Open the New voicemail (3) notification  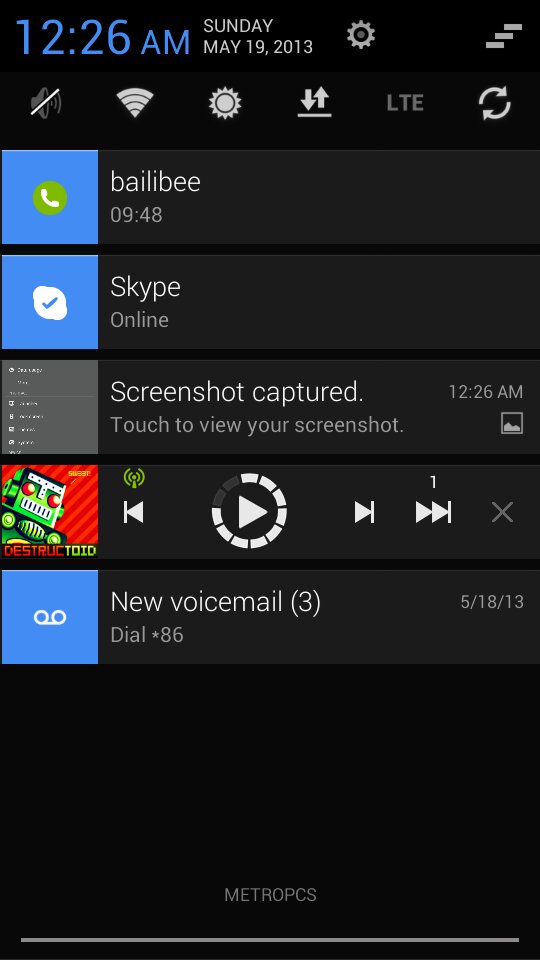coord(270,617)
